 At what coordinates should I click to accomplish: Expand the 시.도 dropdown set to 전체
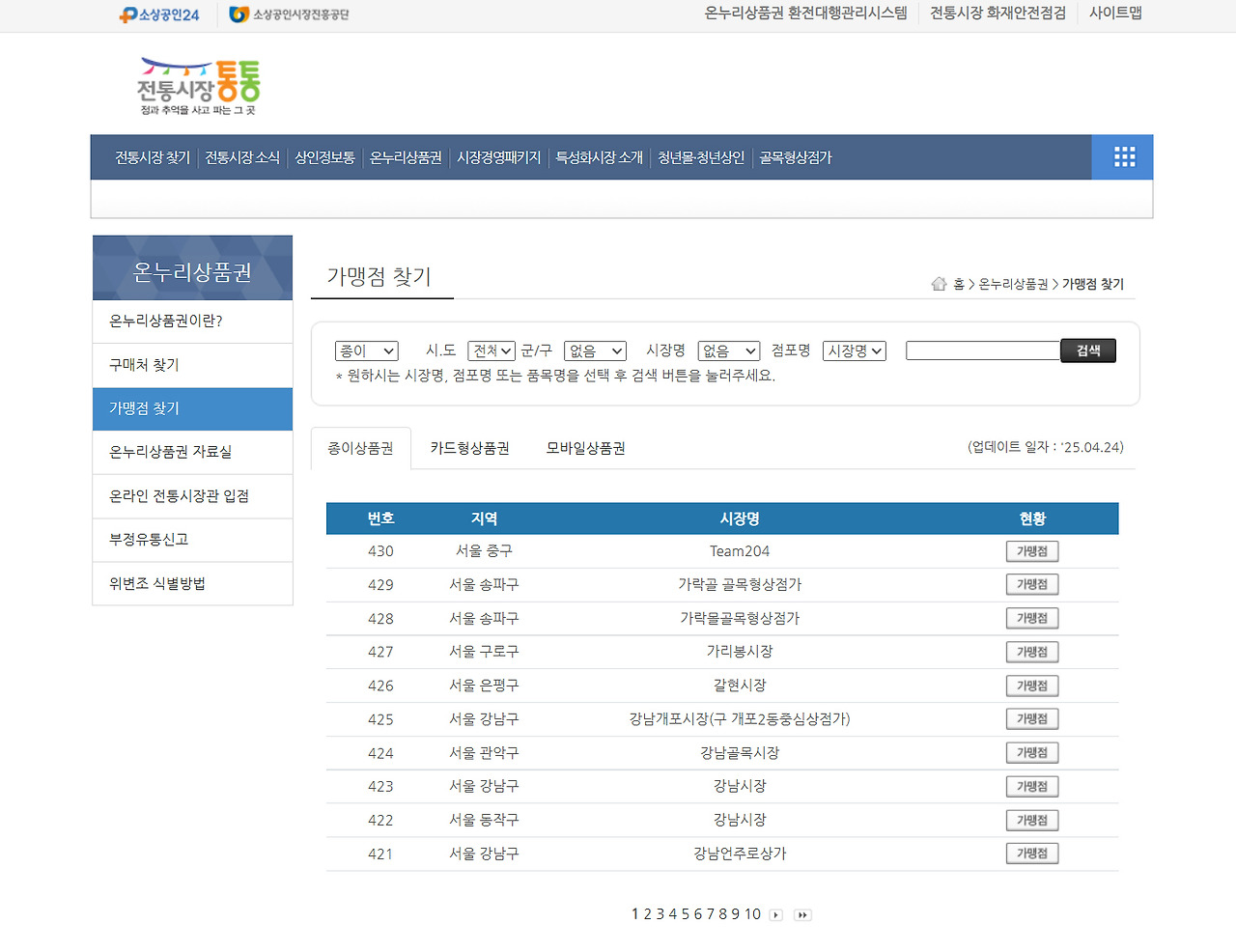pyautogui.click(x=491, y=350)
